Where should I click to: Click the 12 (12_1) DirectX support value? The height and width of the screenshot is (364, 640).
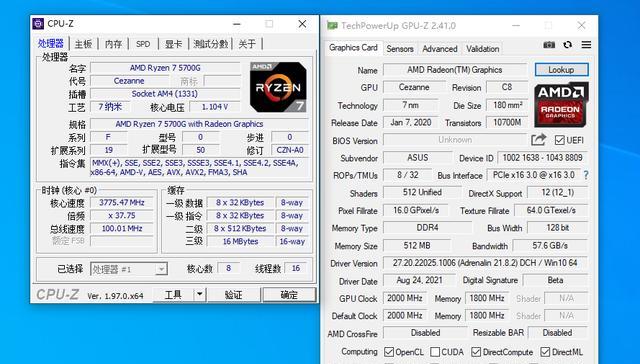pos(558,192)
